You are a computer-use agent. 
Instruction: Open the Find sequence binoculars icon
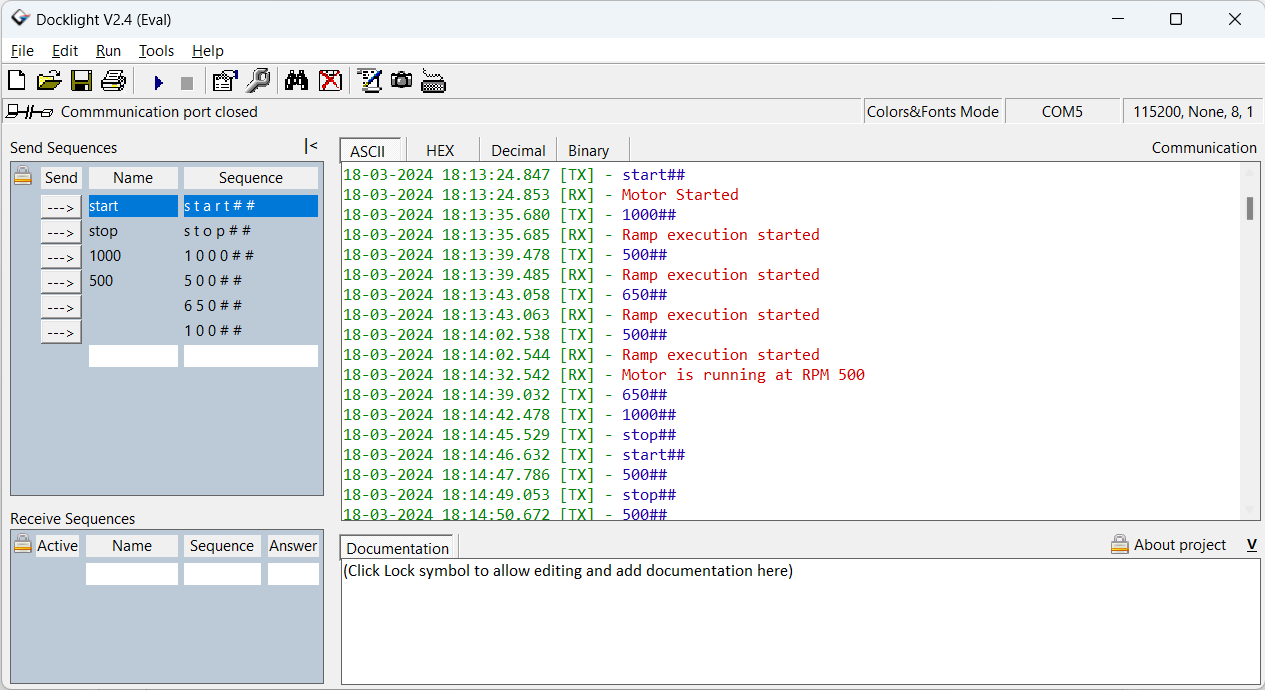[x=296, y=80]
